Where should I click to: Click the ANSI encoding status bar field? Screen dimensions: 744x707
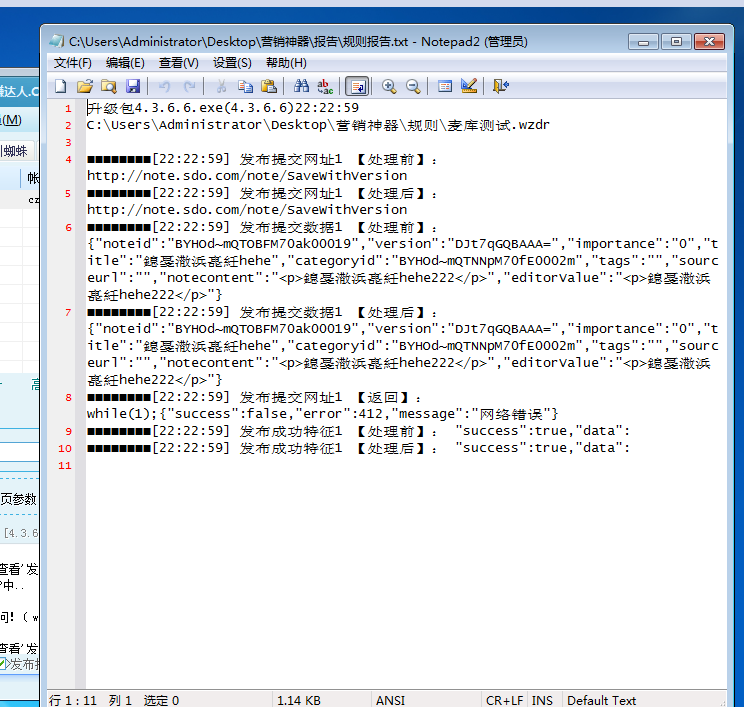tap(390, 700)
